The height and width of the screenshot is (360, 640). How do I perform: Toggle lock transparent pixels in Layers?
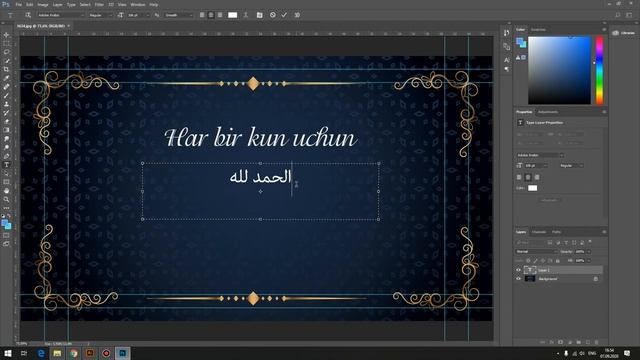pyautogui.click(x=528, y=261)
